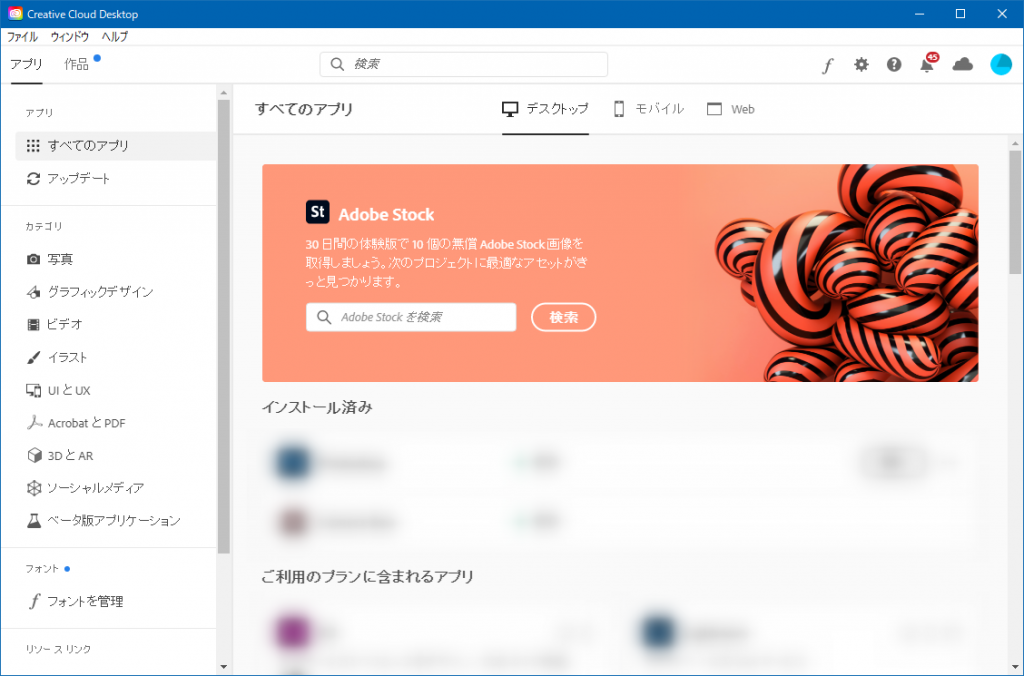Click the Adobe Stock heading text
The image size is (1024, 676).
coord(386,215)
